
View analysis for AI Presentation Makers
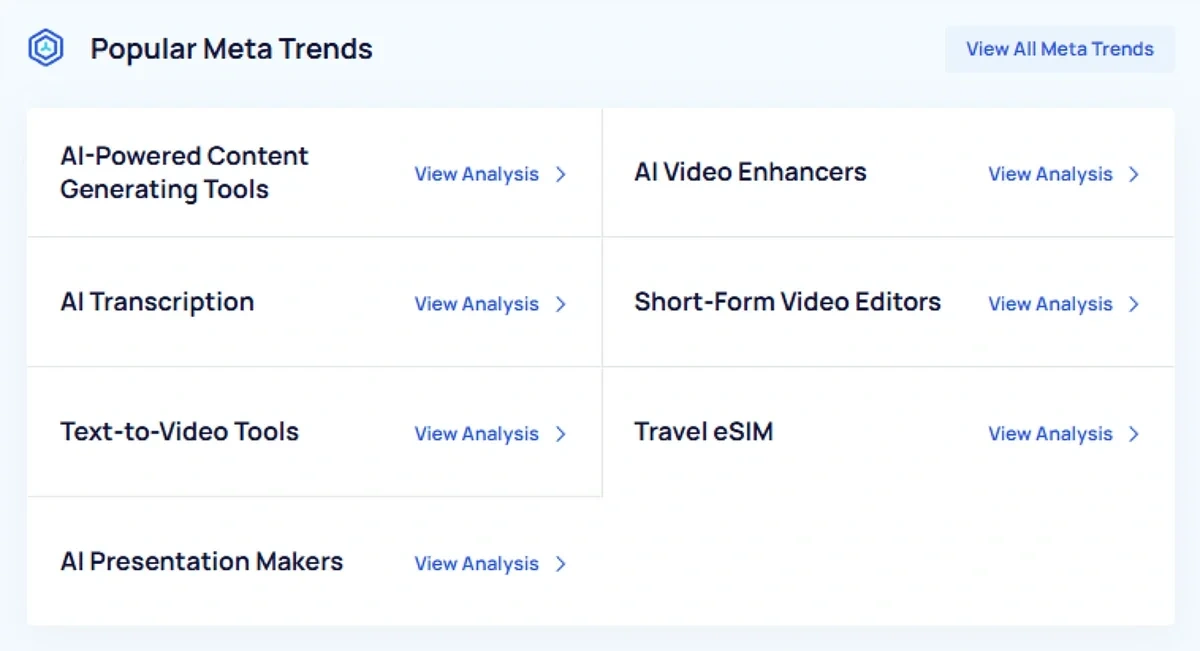click(477, 563)
